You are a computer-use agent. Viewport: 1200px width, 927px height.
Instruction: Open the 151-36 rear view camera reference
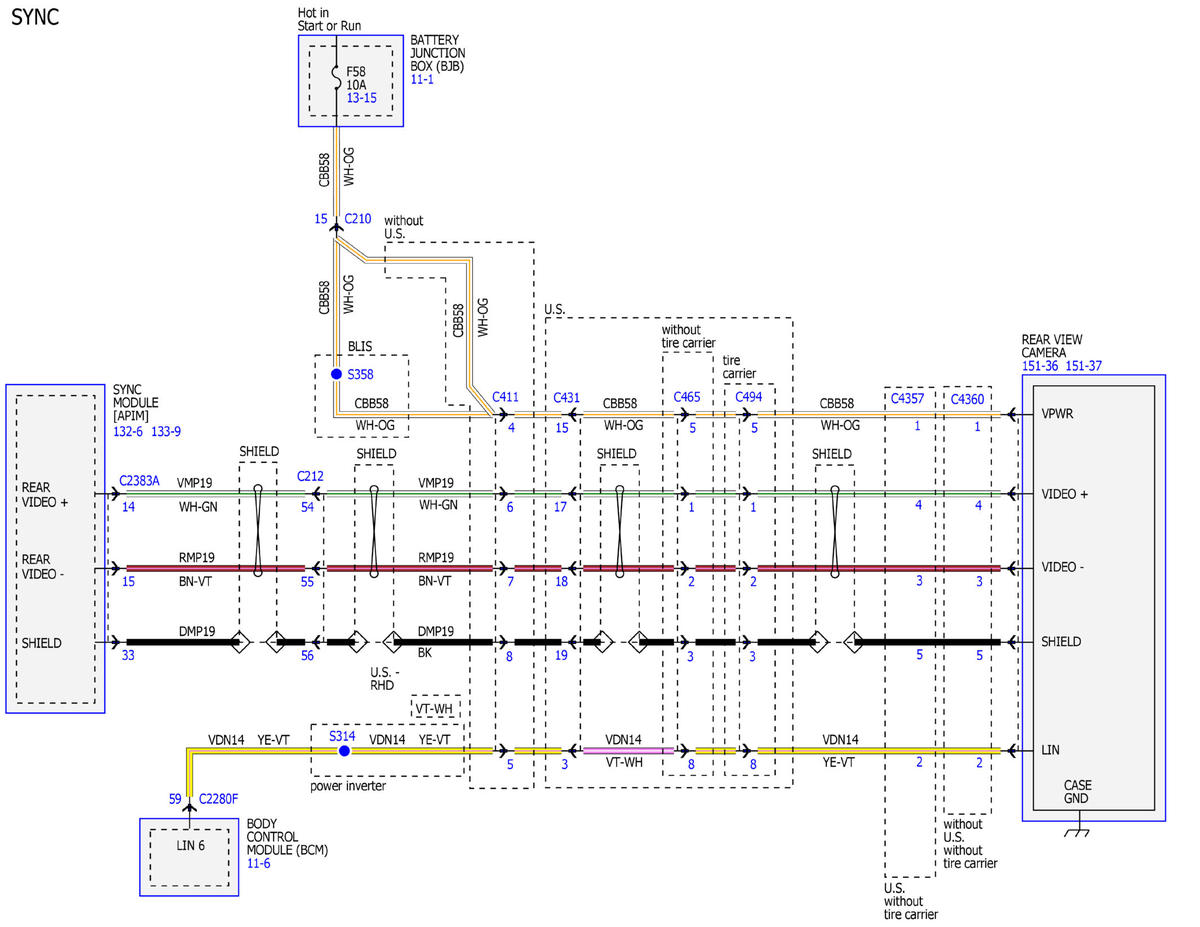pos(1043,367)
